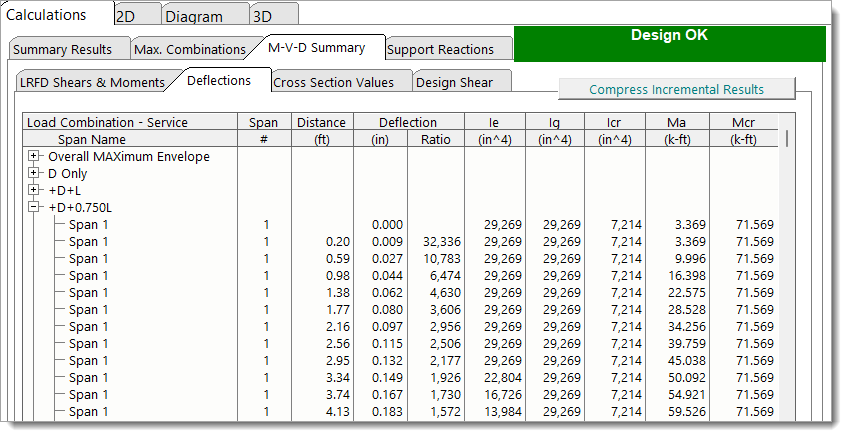Screen dimensions: 847x437
Task: Click Ie value 13,984
Action: click(x=503, y=412)
